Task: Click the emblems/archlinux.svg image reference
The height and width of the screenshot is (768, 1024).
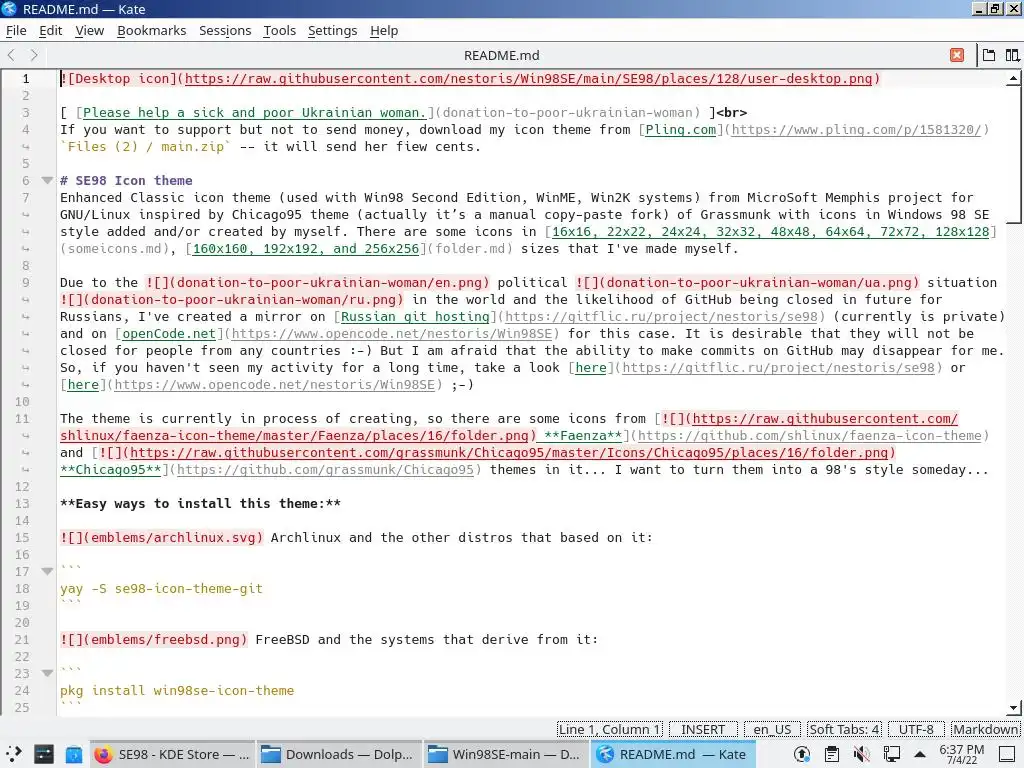Action: coord(162,537)
